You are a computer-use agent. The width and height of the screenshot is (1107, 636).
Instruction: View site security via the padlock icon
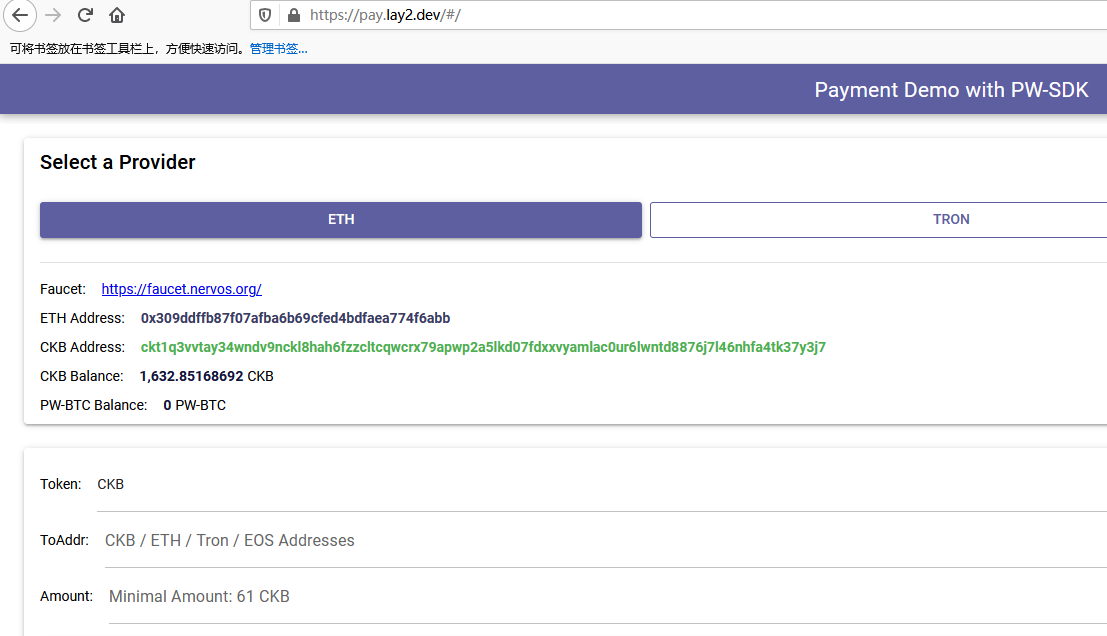[294, 15]
